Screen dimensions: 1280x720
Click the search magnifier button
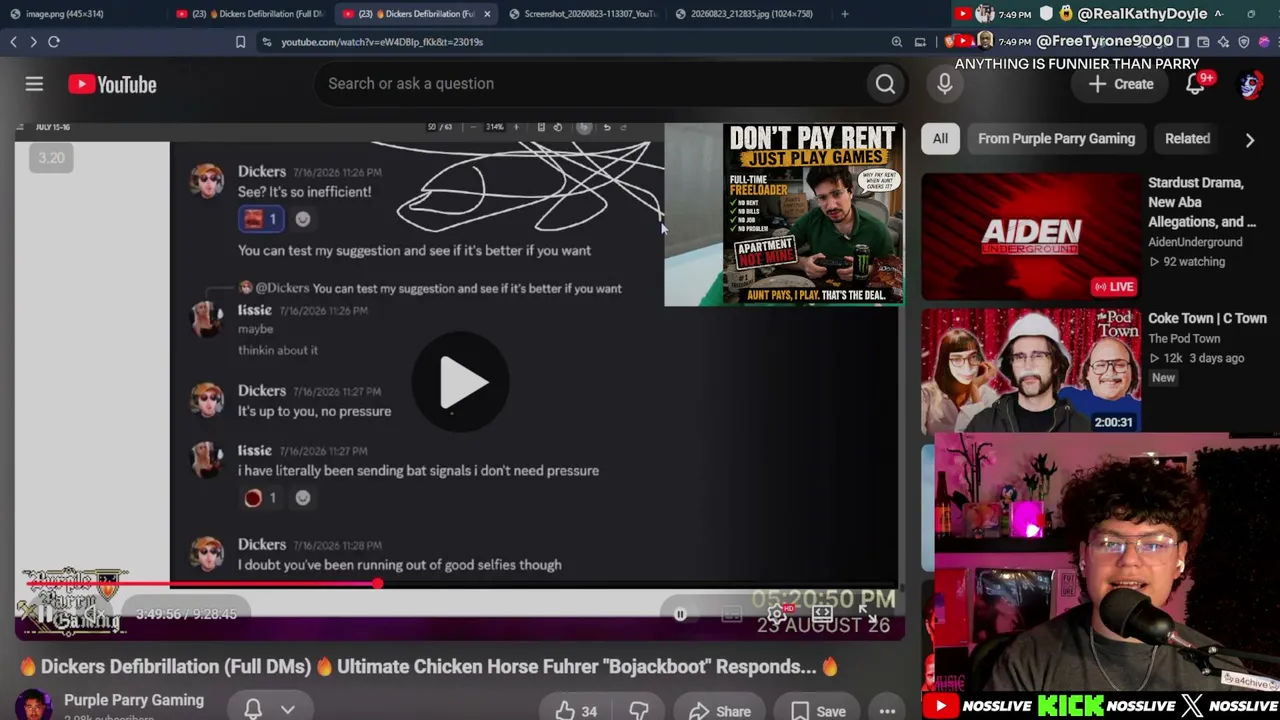pos(885,84)
